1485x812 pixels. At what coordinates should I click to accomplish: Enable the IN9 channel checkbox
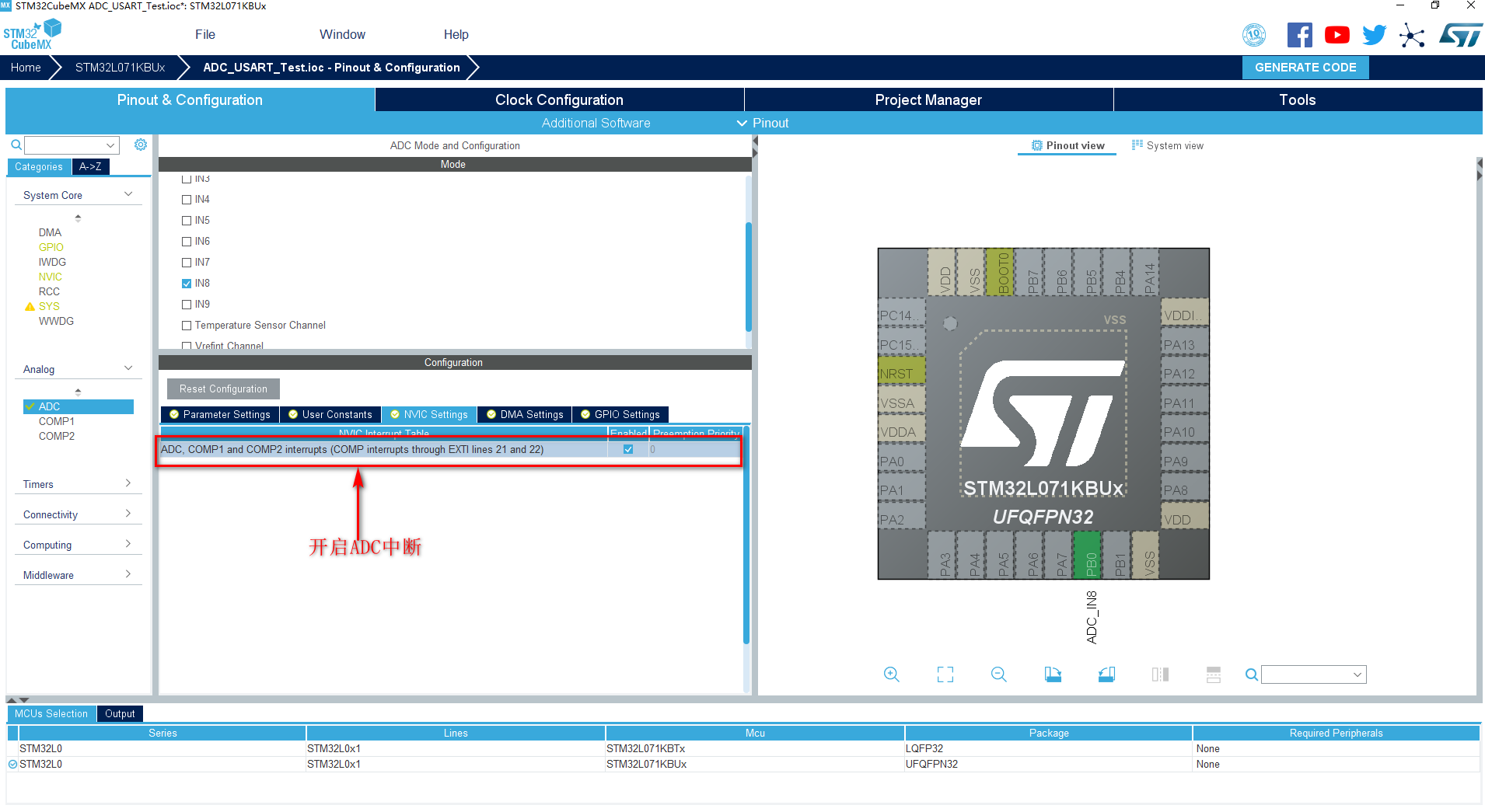point(187,305)
